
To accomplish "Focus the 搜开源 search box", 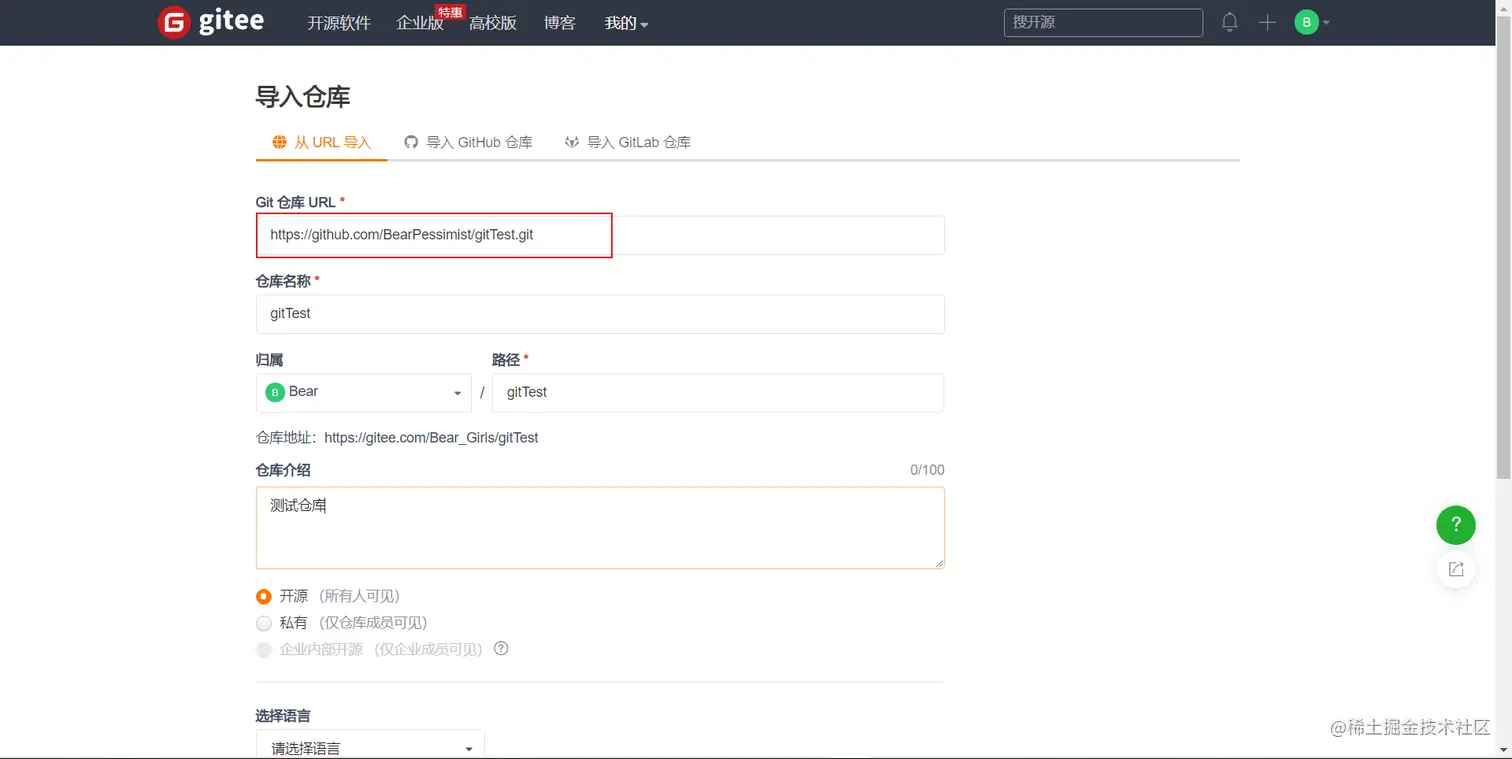I will coord(1103,22).
